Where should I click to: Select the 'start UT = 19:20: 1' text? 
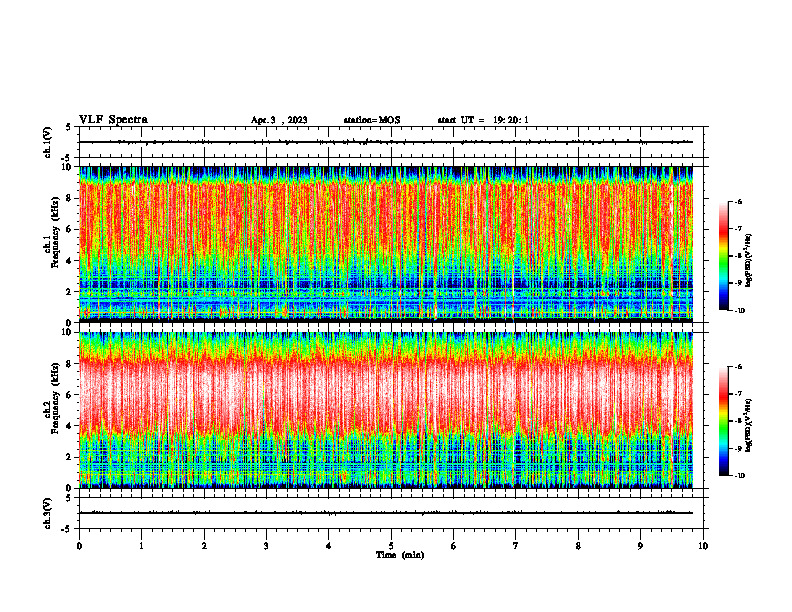(x=483, y=120)
